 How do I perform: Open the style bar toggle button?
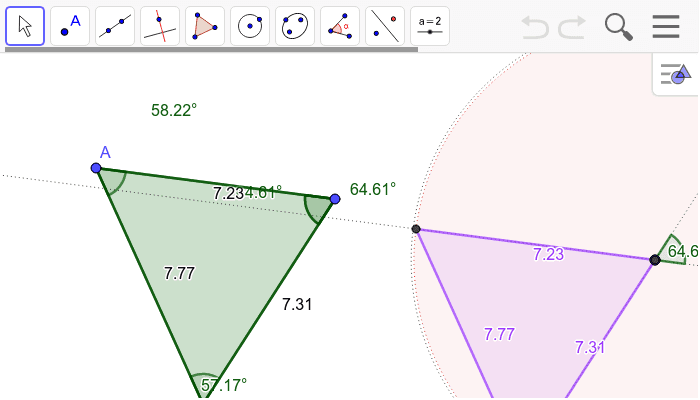pos(676,74)
